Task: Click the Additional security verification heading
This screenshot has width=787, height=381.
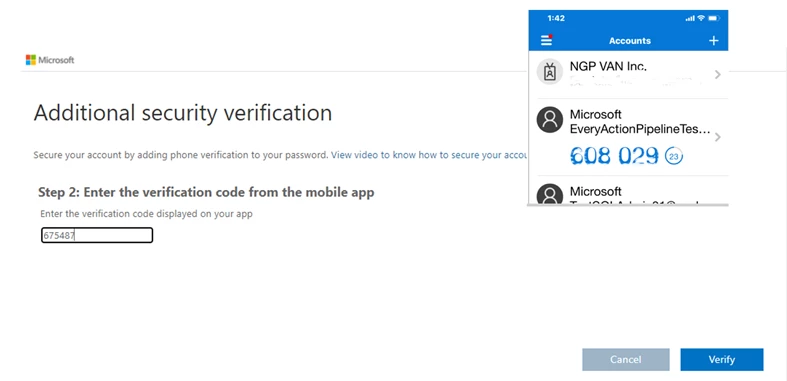Action: pyautogui.click(x=183, y=113)
